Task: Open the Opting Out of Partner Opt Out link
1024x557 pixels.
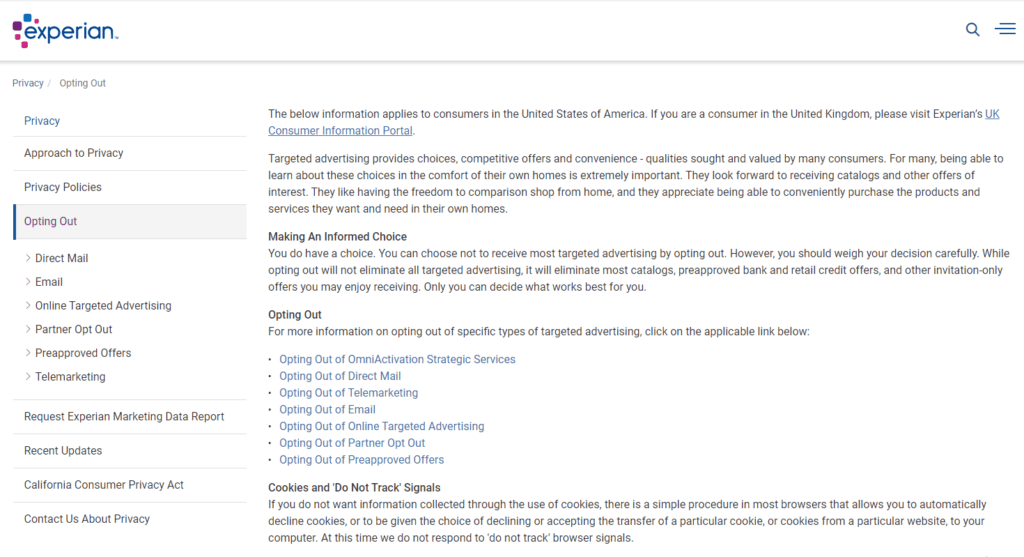Action: [x=352, y=443]
